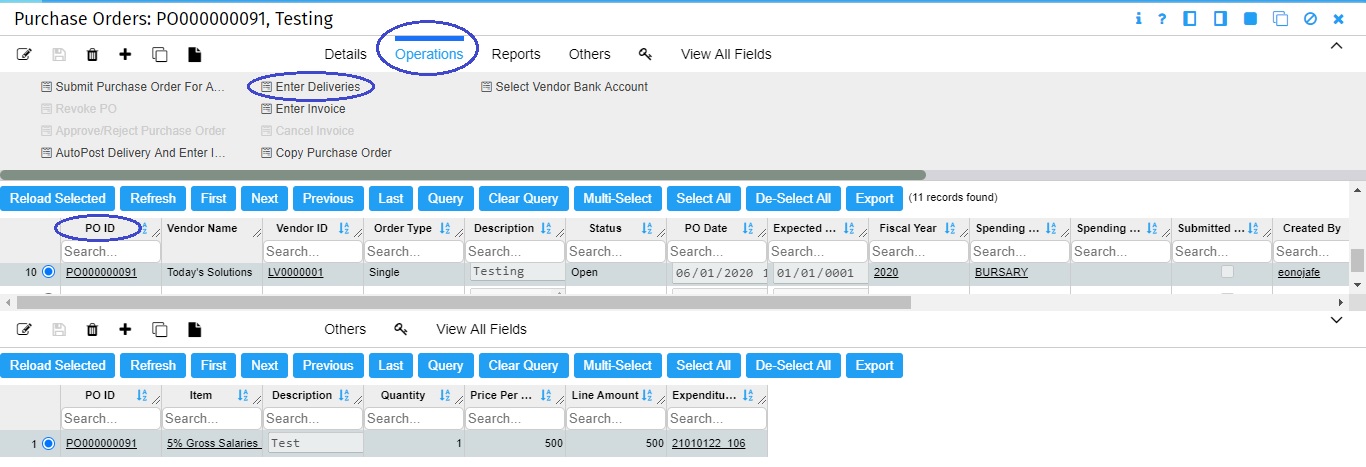This screenshot has width=1366, height=467.
Task: Sort purchase orders by the Vendor ID column icon
Action: 345,229
